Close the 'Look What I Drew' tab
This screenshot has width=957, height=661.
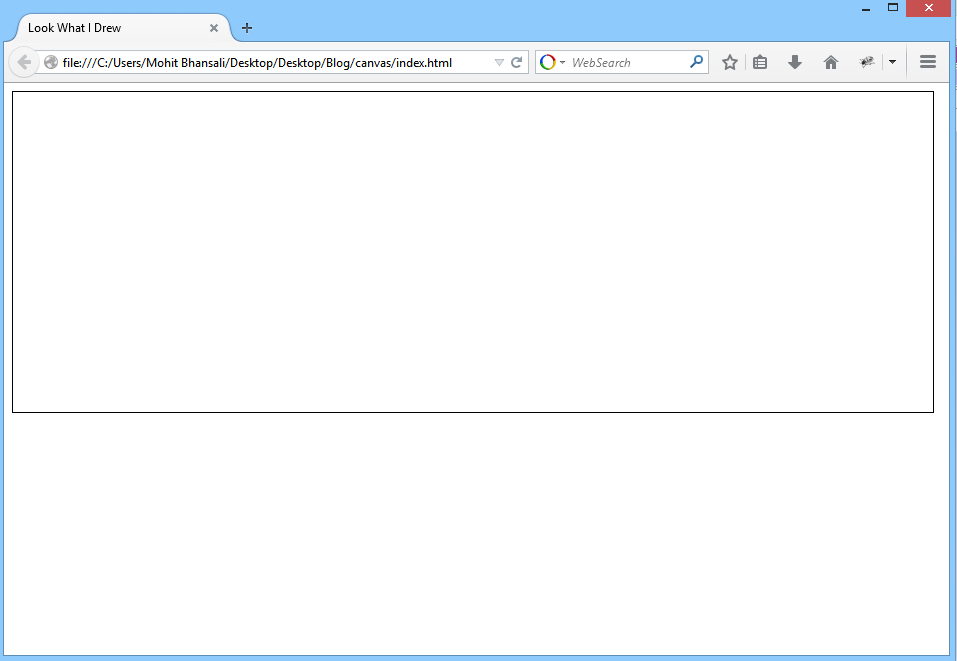(x=214, y=28)
